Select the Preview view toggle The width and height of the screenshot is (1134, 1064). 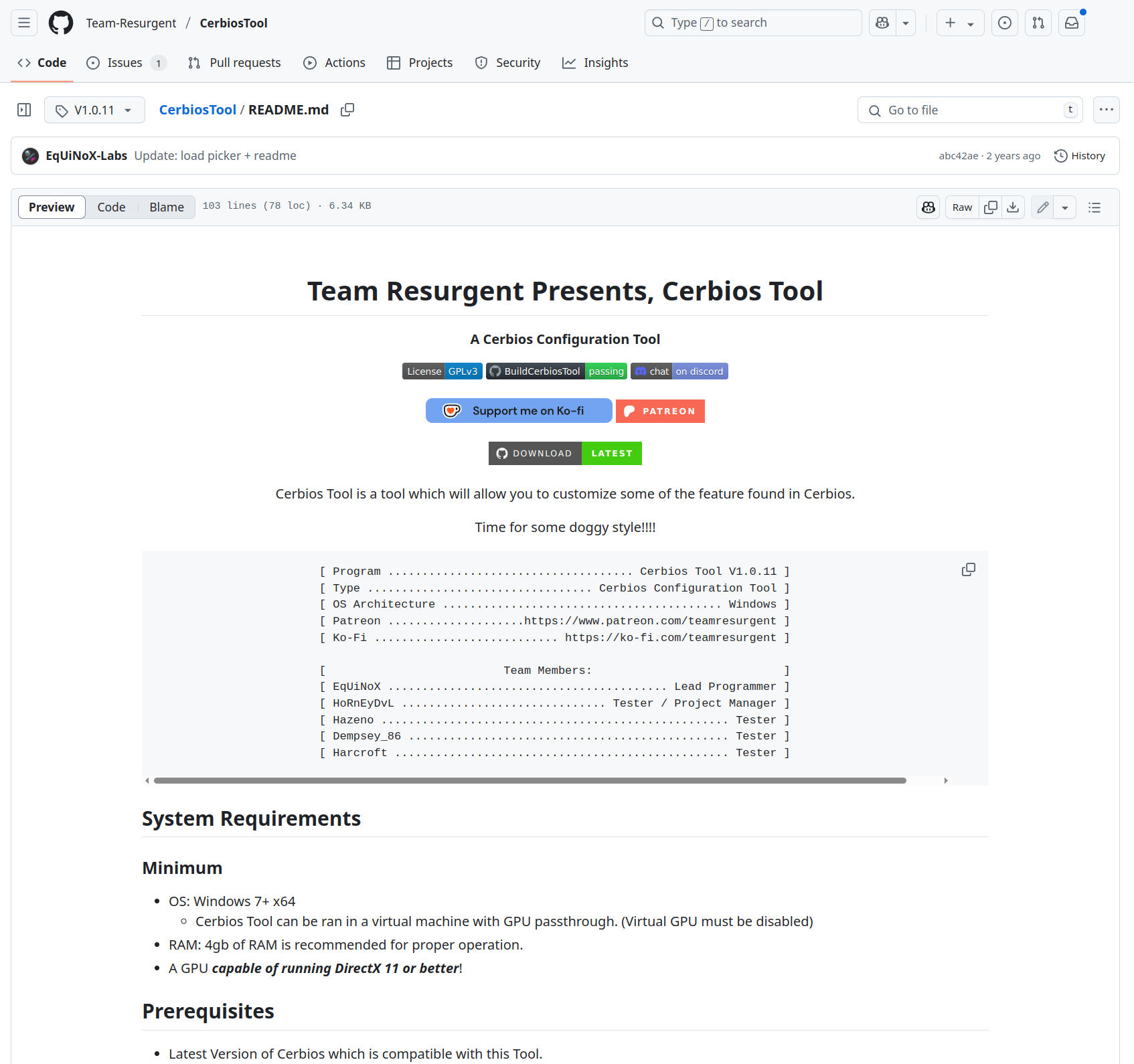pos(52,207)
